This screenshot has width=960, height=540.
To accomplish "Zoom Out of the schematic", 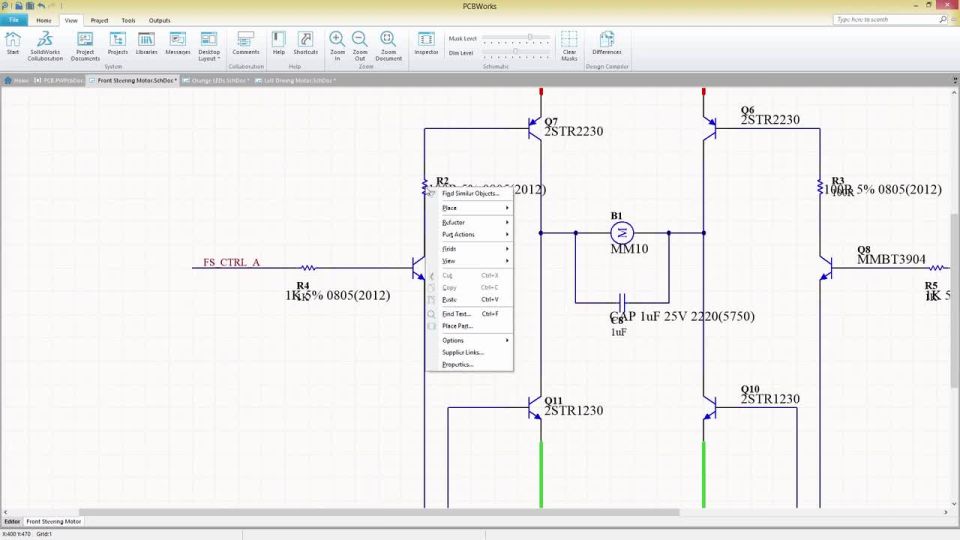I will [x=360, y=46].
